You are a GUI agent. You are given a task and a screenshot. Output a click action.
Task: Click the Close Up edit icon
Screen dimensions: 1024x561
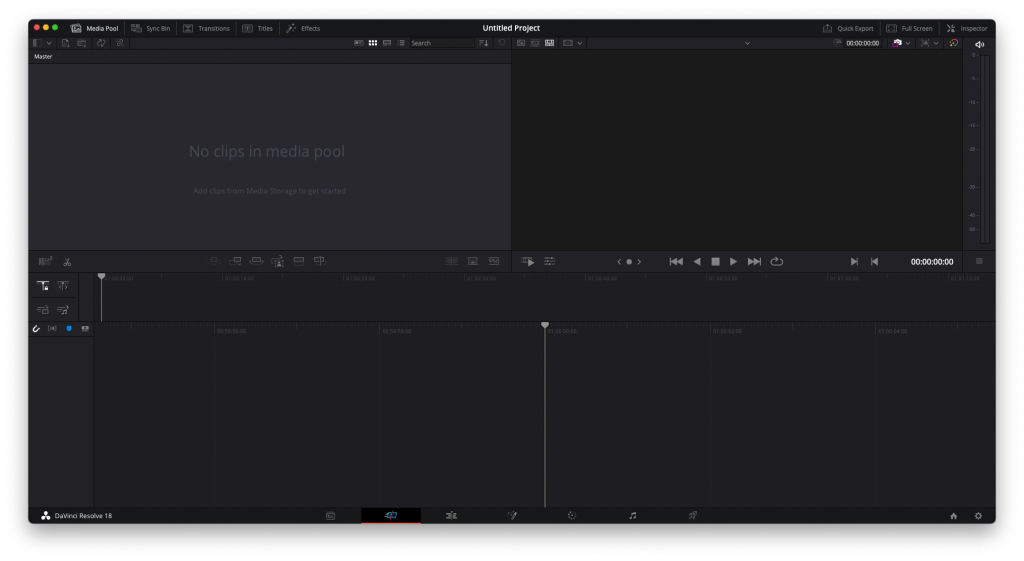278,261
